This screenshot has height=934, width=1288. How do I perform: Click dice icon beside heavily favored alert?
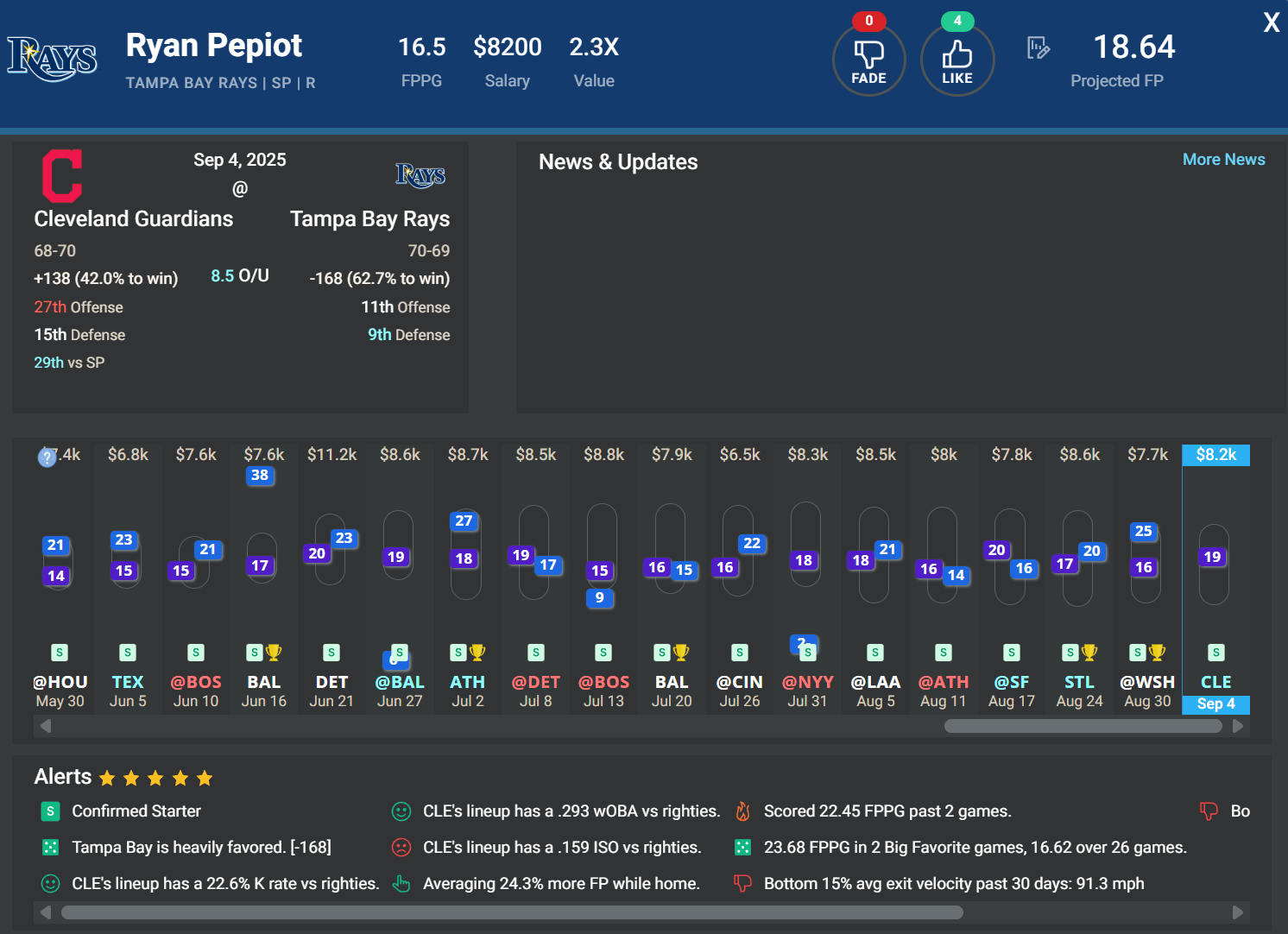[x=51, y=848]
